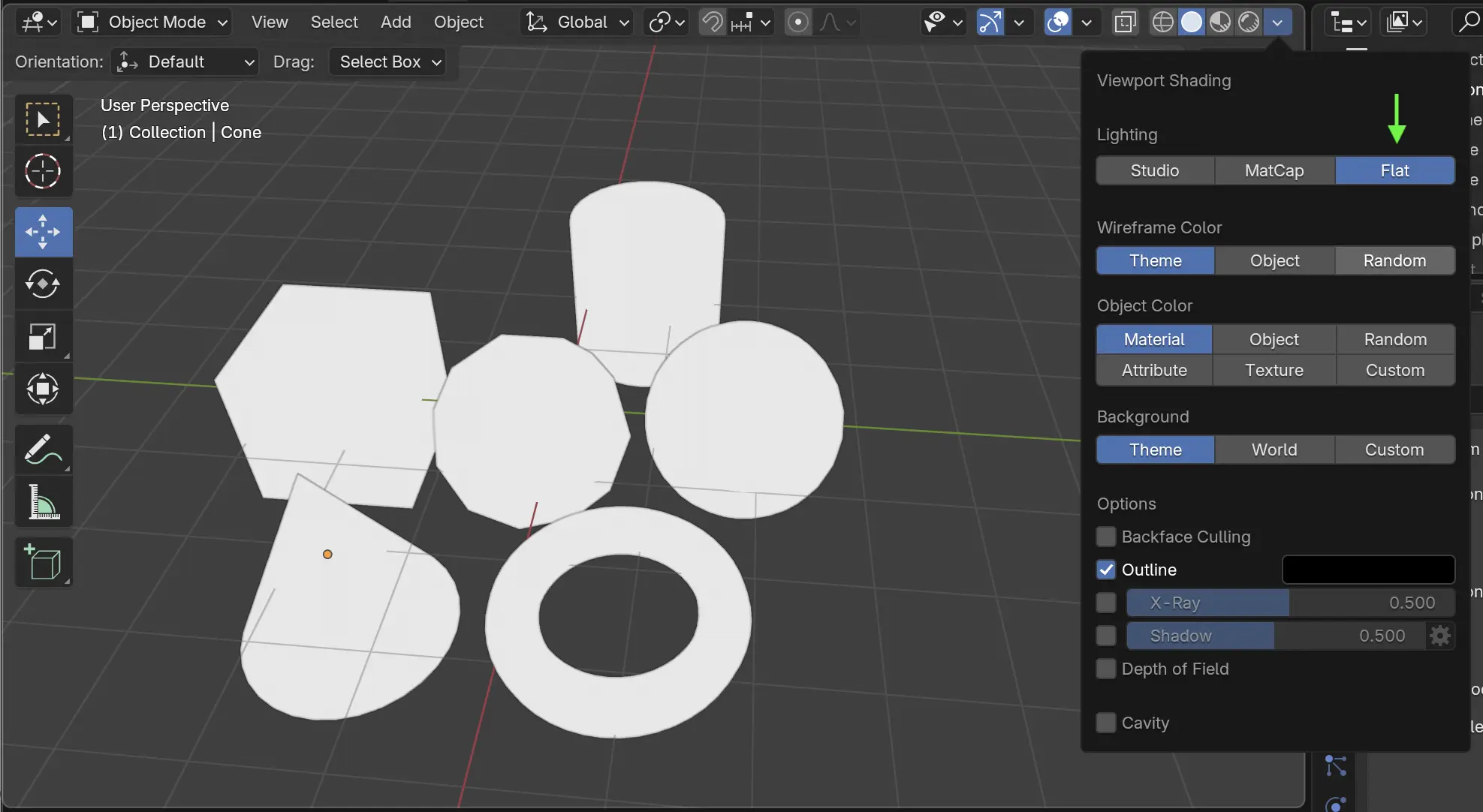Switch to wireframe viewport shading

1162,23
